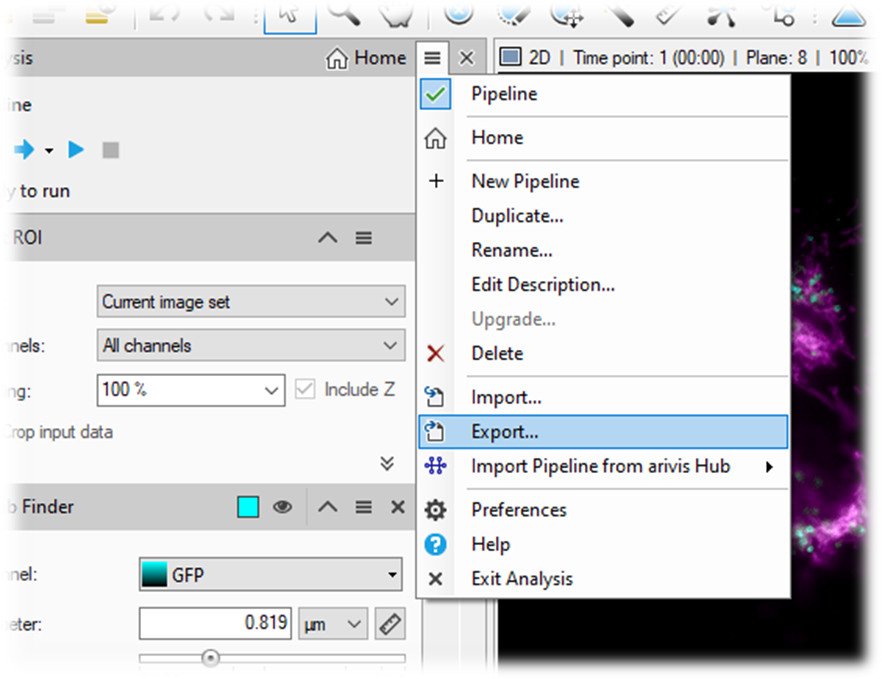Toggle Blob Finder result visibility eye
This screenshot has width=882, height=679.
[282, 507]
